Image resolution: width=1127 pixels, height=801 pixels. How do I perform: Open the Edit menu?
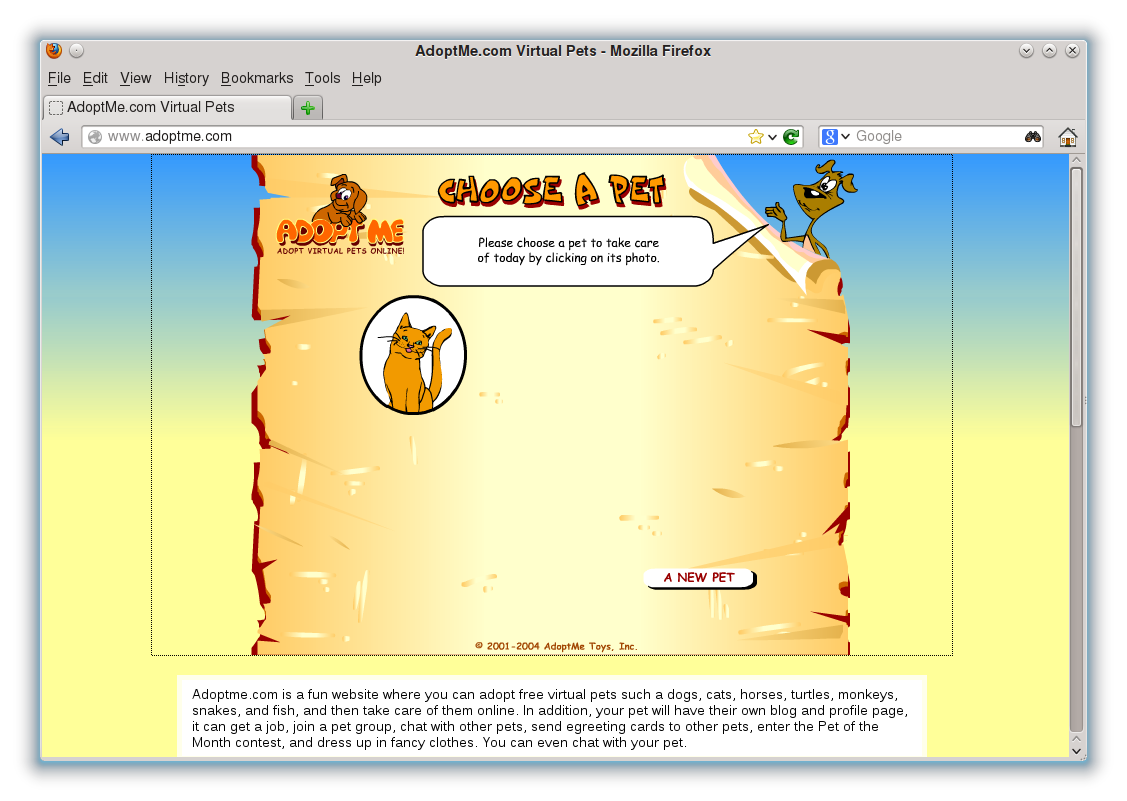coord(95,78)
